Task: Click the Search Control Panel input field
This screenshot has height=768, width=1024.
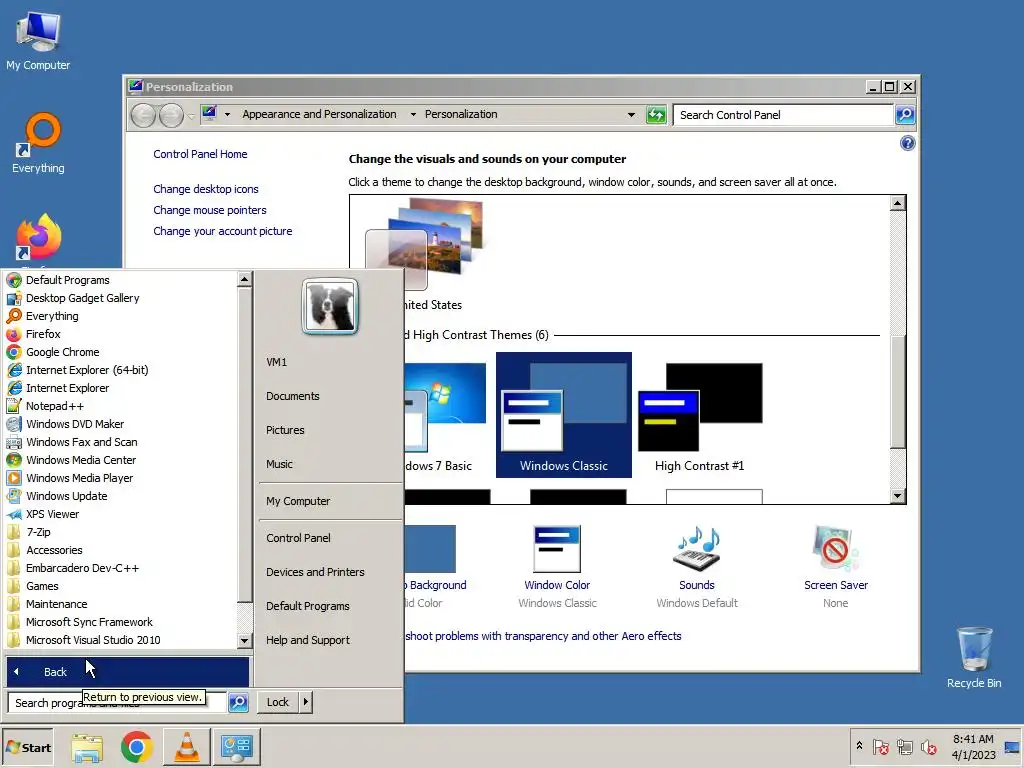Action: 783,115
